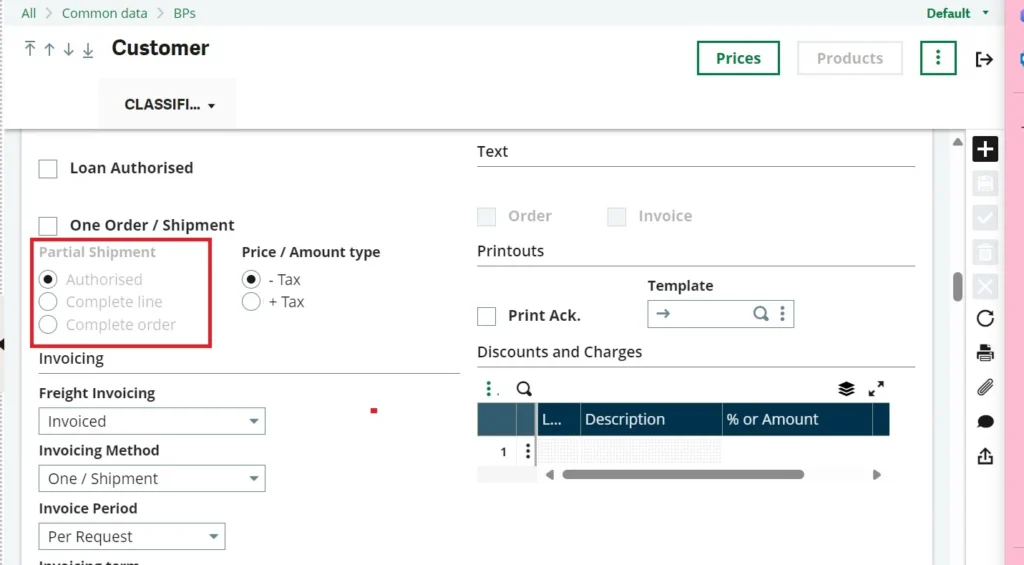Open attachments paperclip icon

(985, 387)
